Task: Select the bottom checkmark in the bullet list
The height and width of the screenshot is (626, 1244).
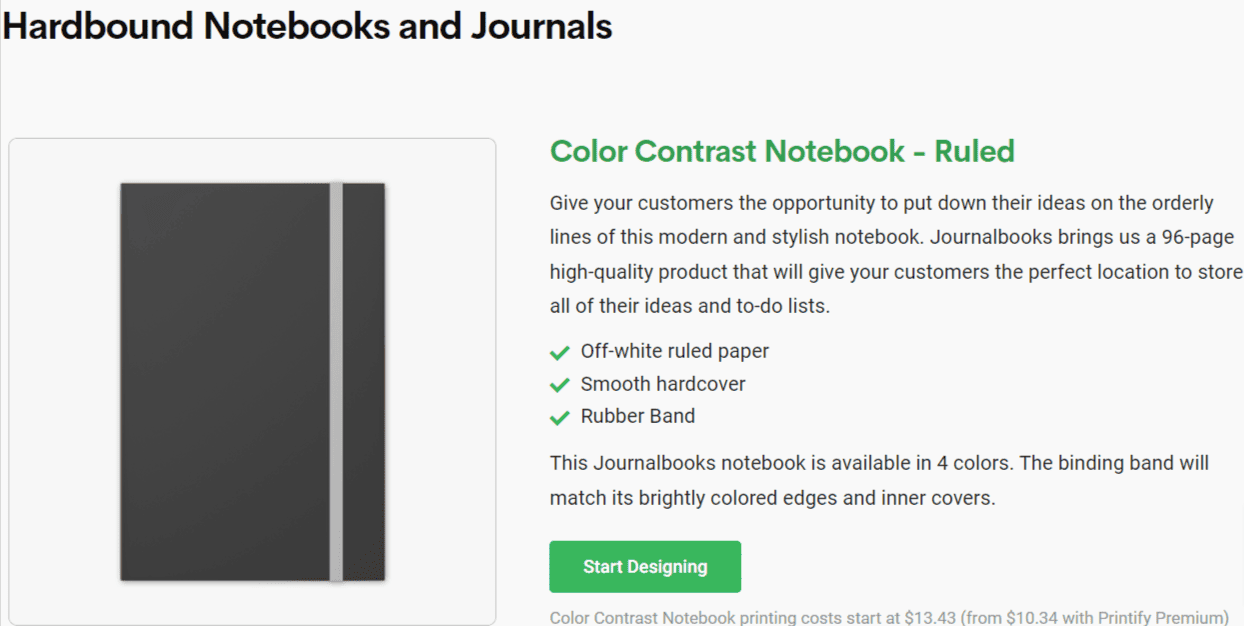Action: point(560,417)
